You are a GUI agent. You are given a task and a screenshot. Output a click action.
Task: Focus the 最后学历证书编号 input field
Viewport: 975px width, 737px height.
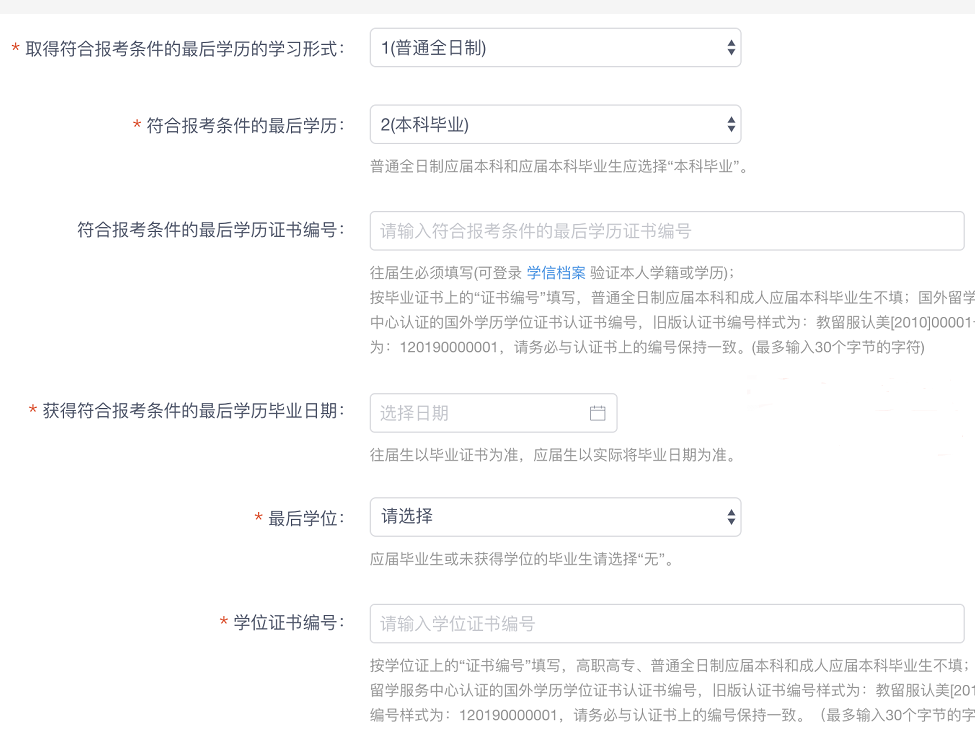pyautogui.click(x=666, y=231)
